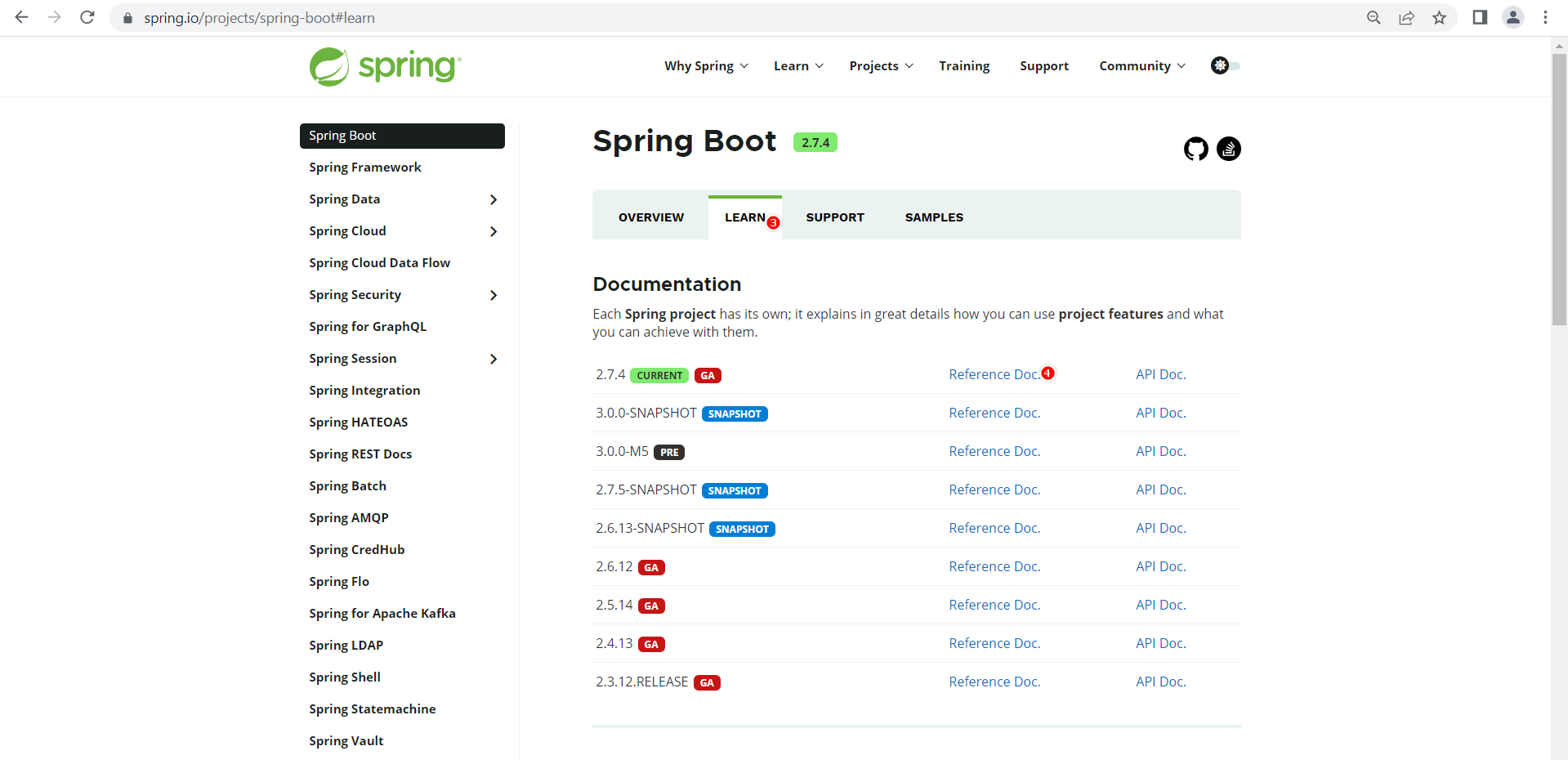Select the LEARN tab
The image size is (1568, 760).
(745, 217)
